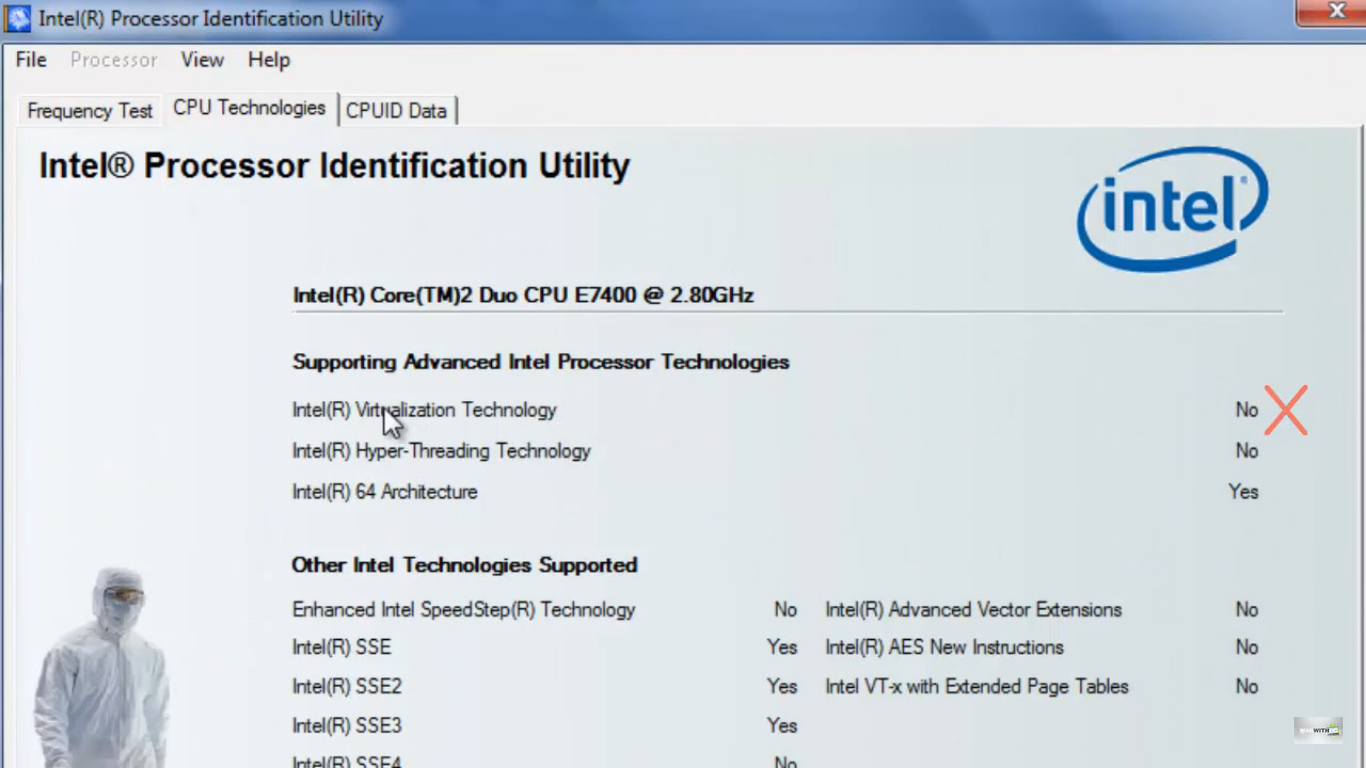Click the No value for VT-x Extended Page Tables
This screenshot has height=768, width=1366.
pyautogui.click(x=1247, y=687)
